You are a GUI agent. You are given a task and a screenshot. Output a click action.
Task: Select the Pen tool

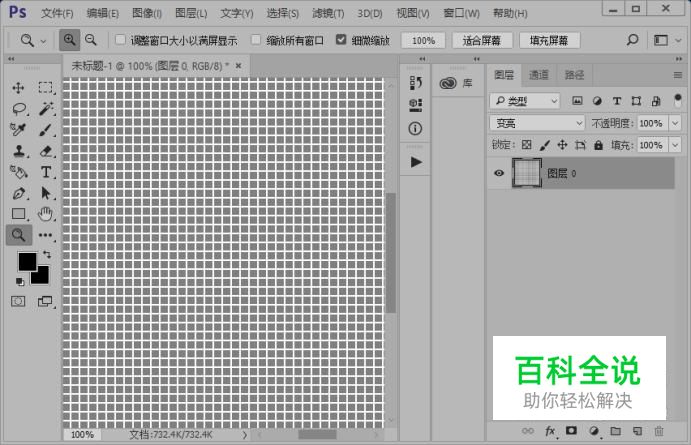[19, 193]
